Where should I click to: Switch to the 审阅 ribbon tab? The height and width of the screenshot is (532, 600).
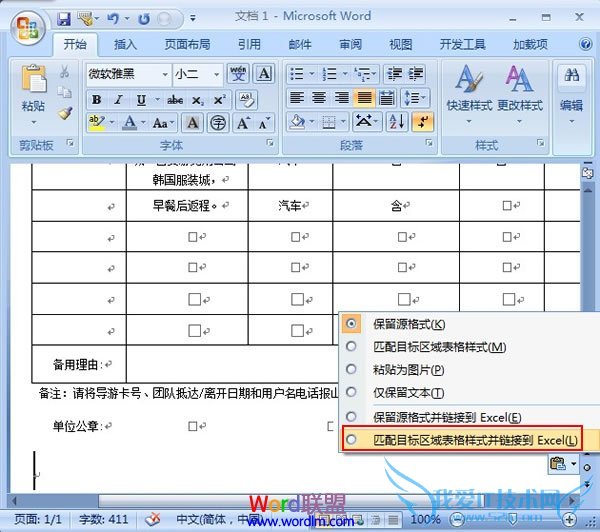tap(350, 44)
